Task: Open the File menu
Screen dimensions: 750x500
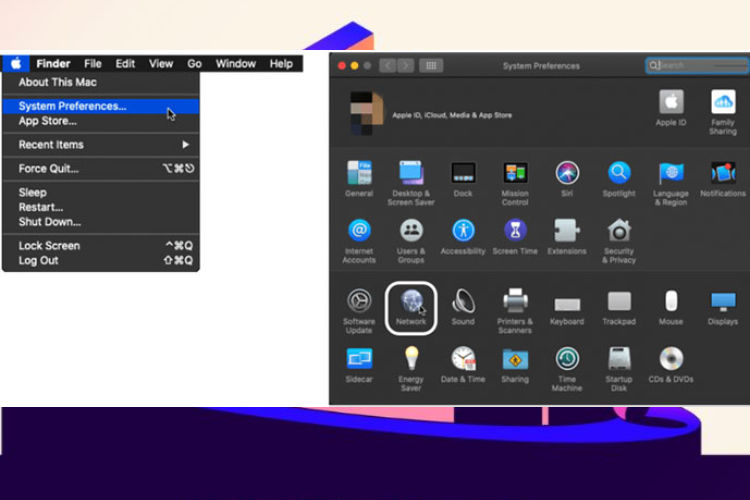Action: pos(93,64)
